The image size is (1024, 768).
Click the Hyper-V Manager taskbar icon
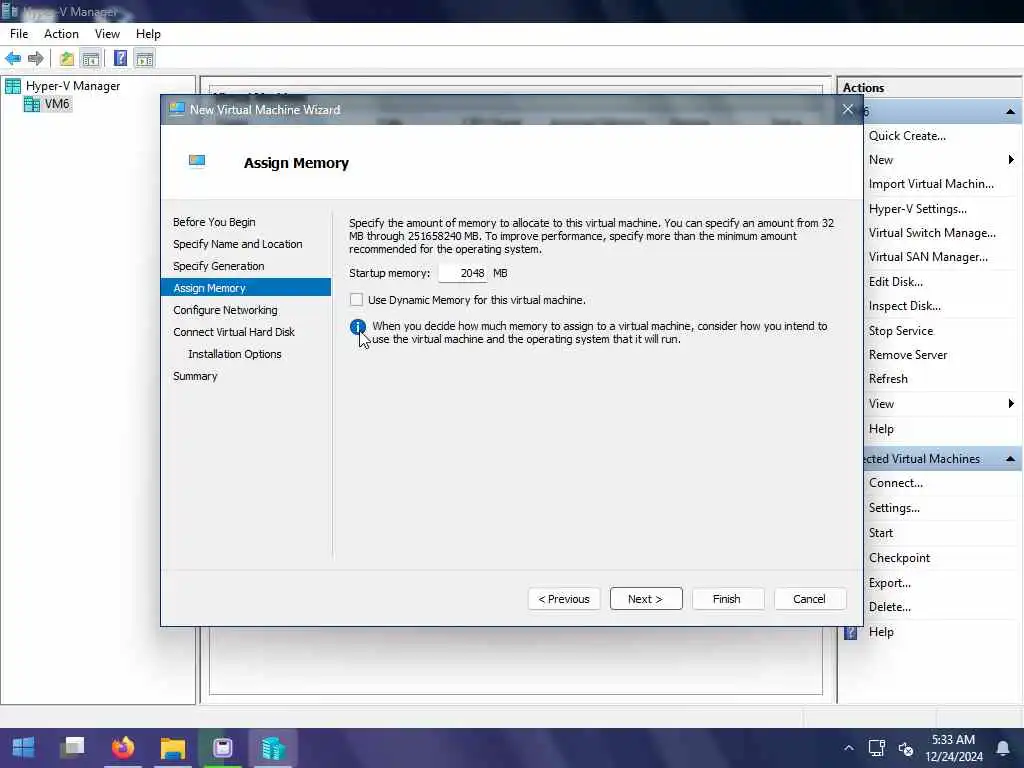click(273, 748)
